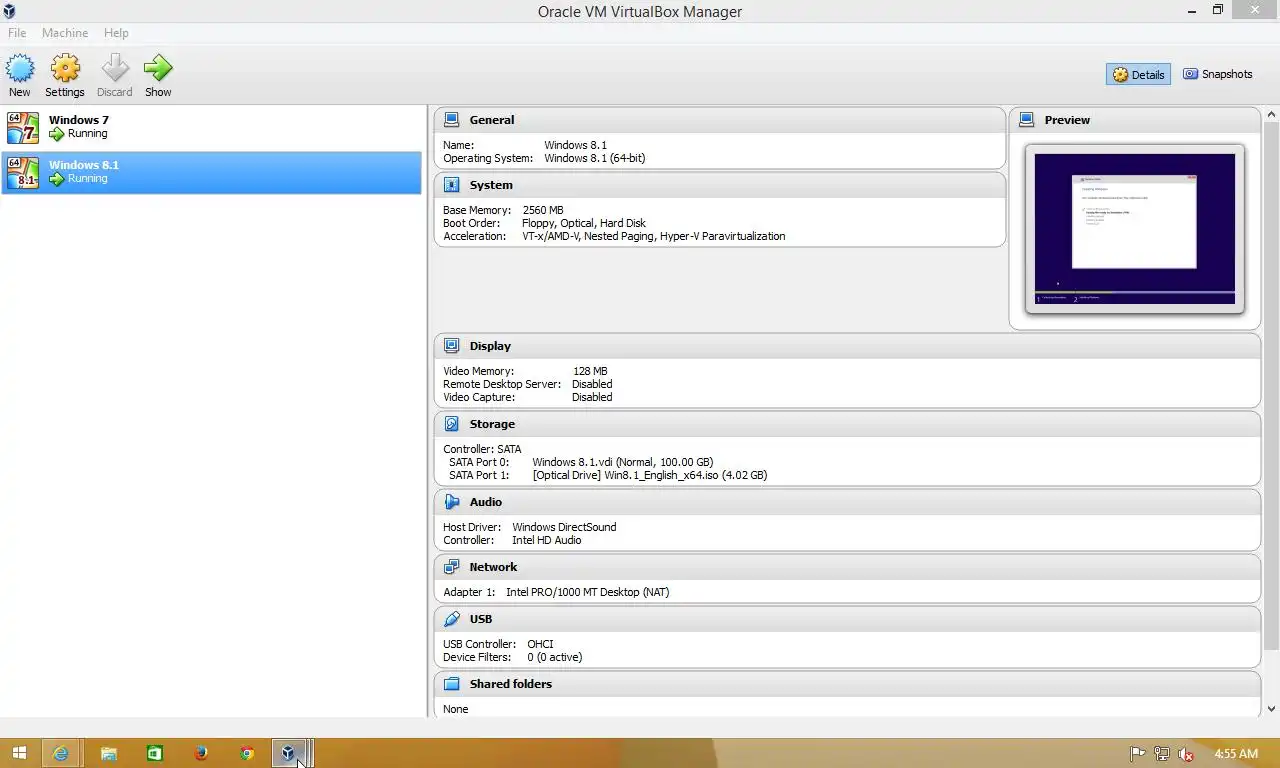
Task: Click the Windows 8.1.vdi storage entry
Action: click(622, 462)
